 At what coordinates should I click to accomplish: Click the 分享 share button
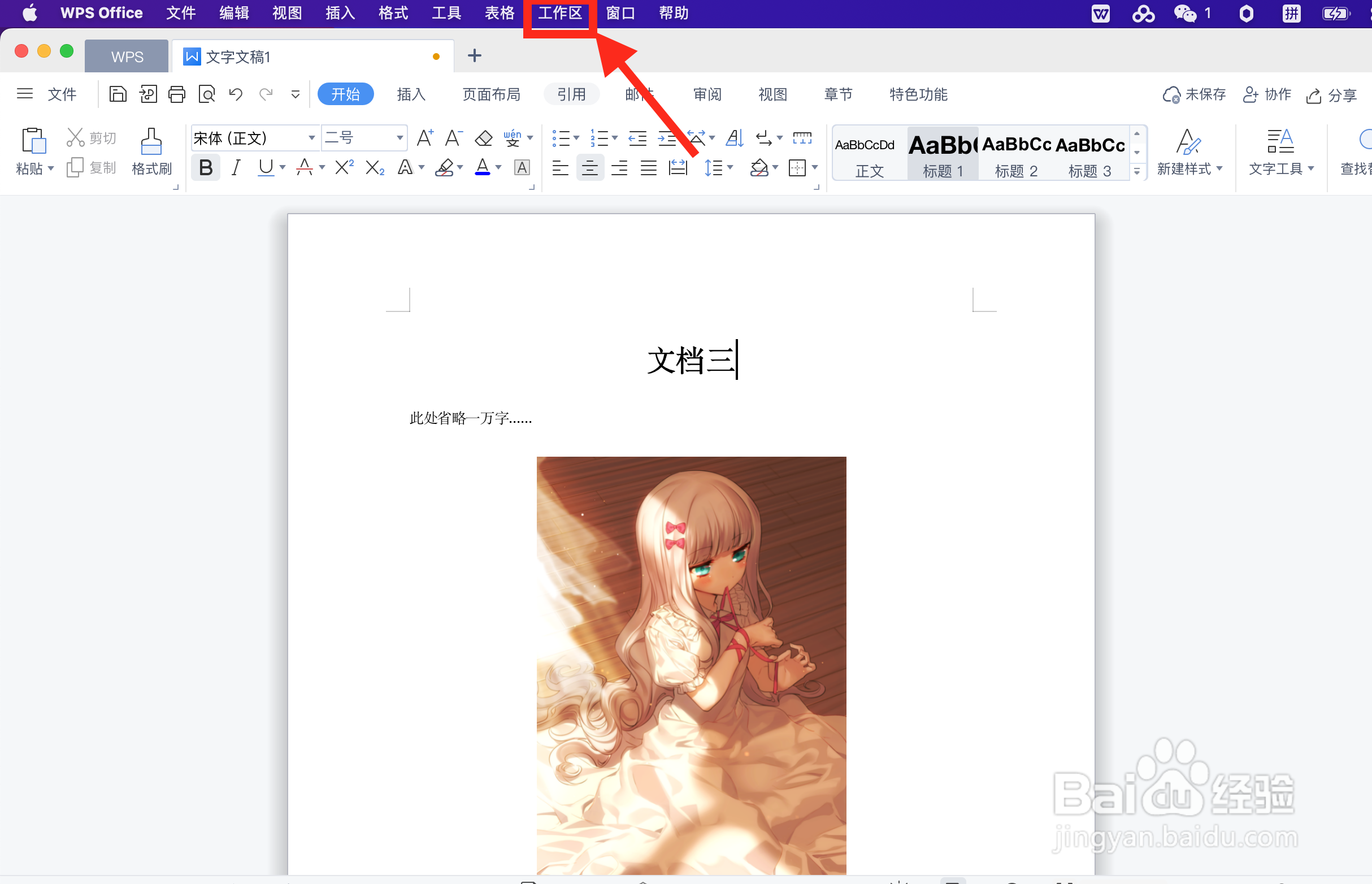click(1331, 94)
